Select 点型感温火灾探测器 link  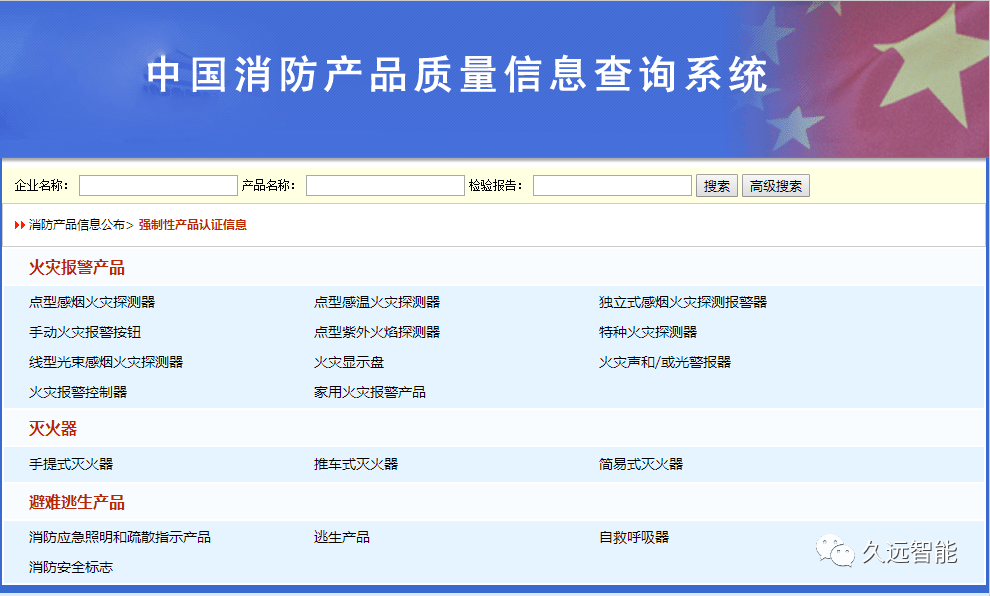376,302
